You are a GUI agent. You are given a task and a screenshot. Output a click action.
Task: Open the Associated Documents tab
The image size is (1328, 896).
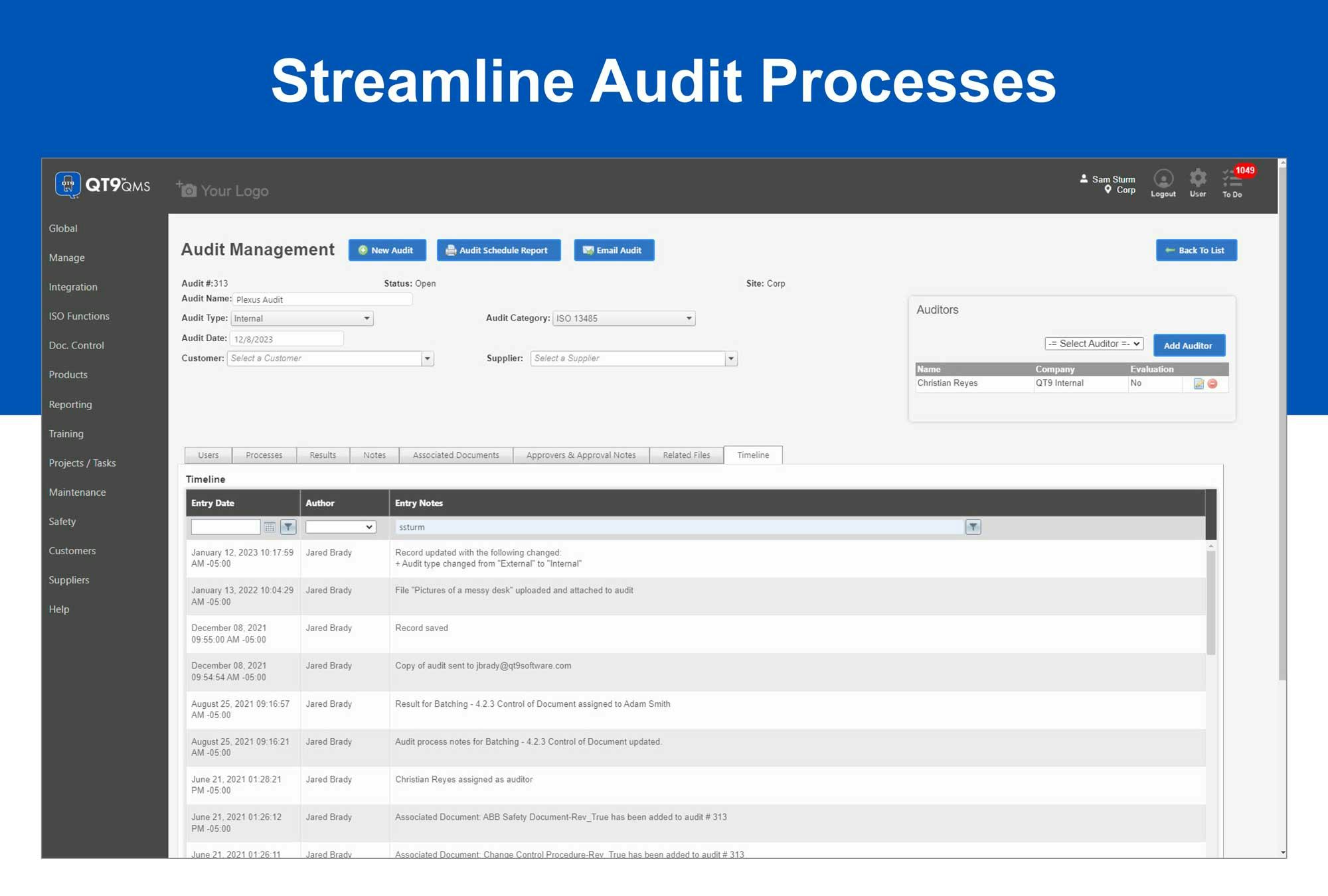click(x=456, y=455)
